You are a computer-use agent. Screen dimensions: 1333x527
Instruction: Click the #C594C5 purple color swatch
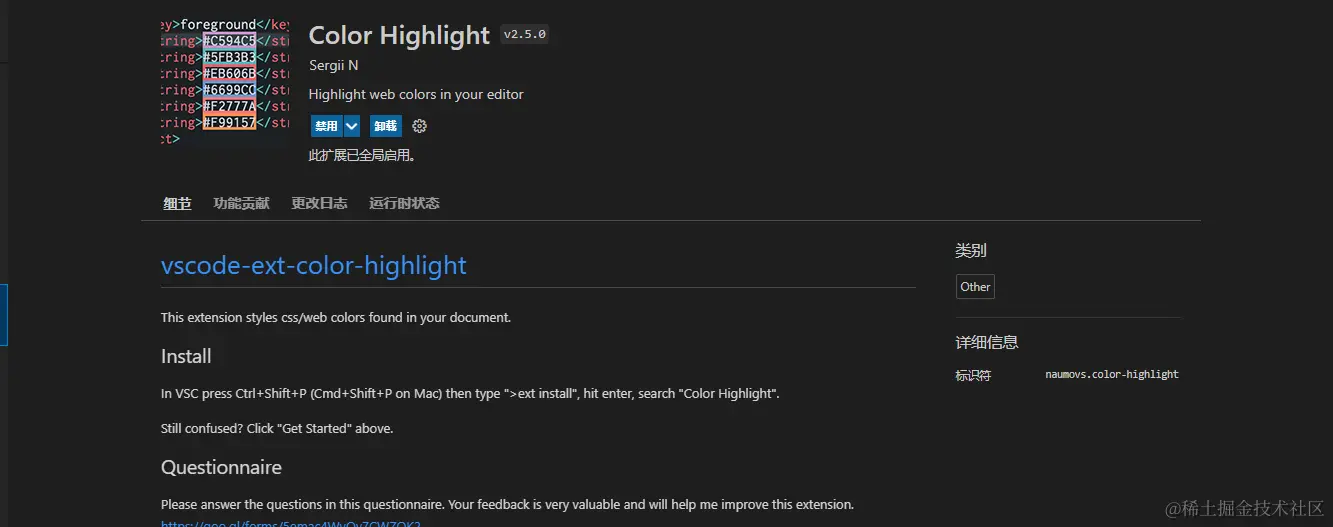(x=229, y=41)
